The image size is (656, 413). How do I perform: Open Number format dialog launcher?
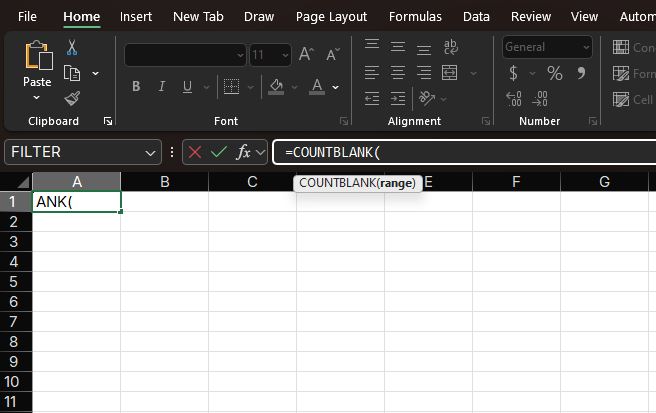pyautogui.click(x=593, y=121)
